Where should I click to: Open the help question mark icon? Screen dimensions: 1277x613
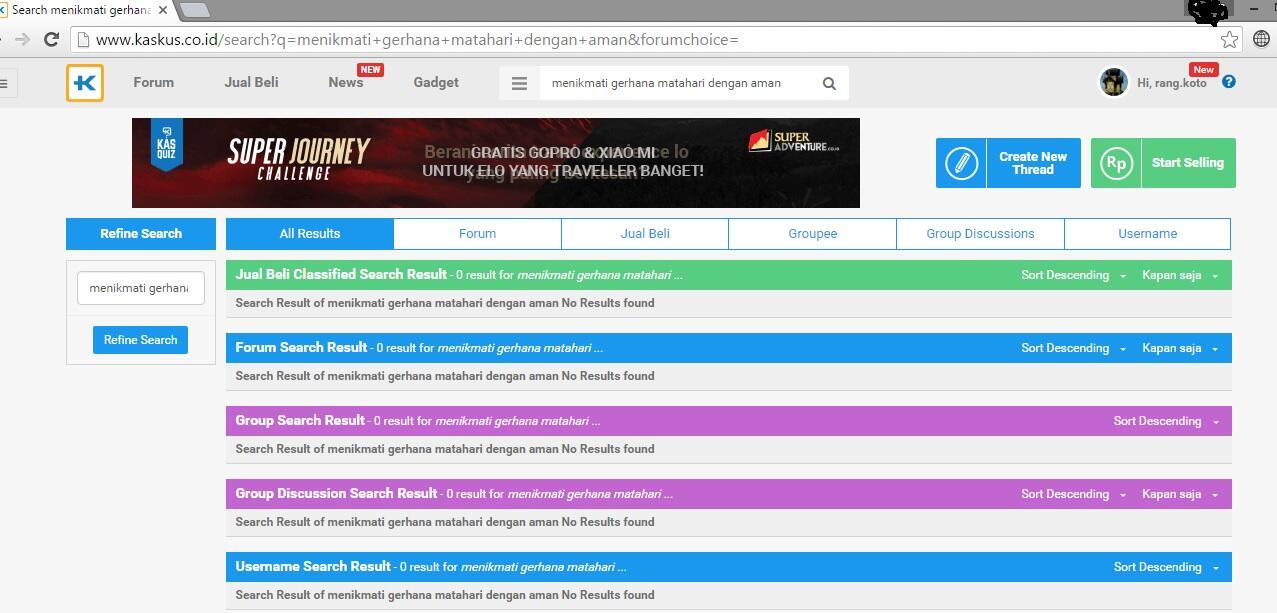point(1229,82)
